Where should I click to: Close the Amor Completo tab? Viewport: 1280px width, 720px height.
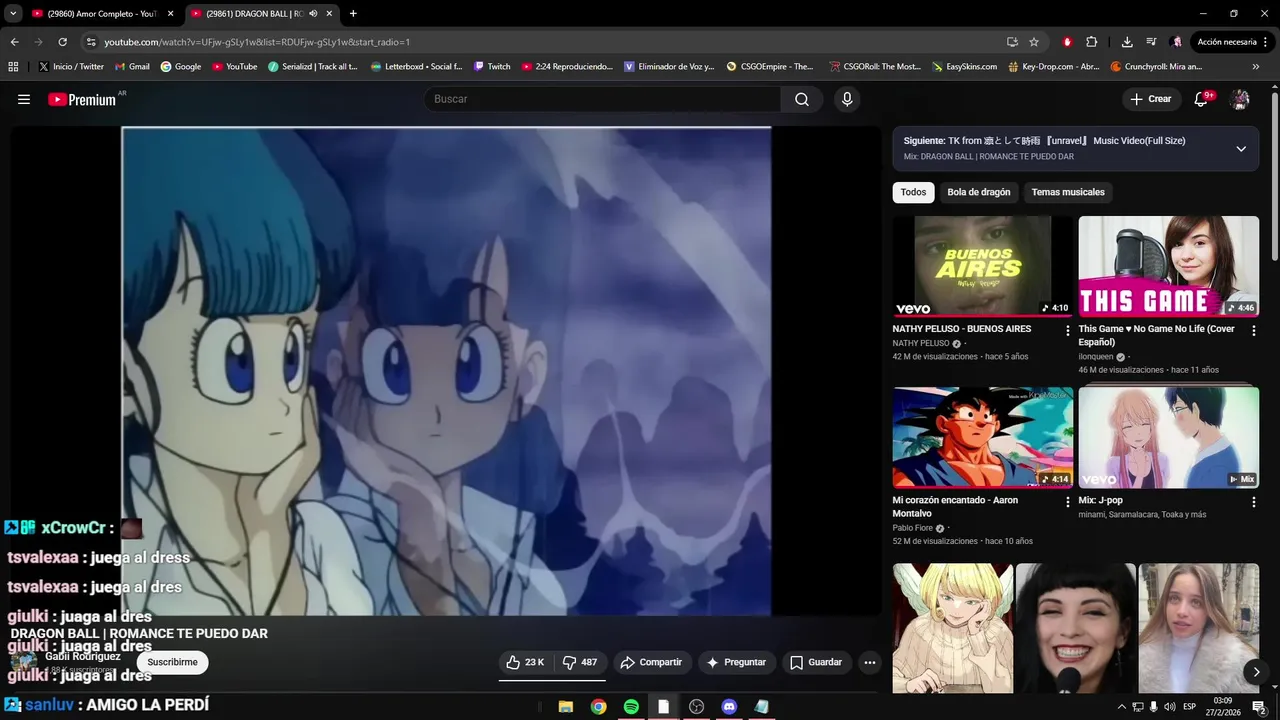click(170, 14)
